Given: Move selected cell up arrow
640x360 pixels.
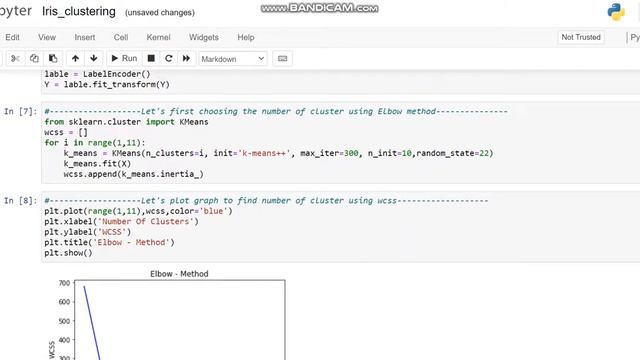Looking at the screenshot, I should 75,59.
